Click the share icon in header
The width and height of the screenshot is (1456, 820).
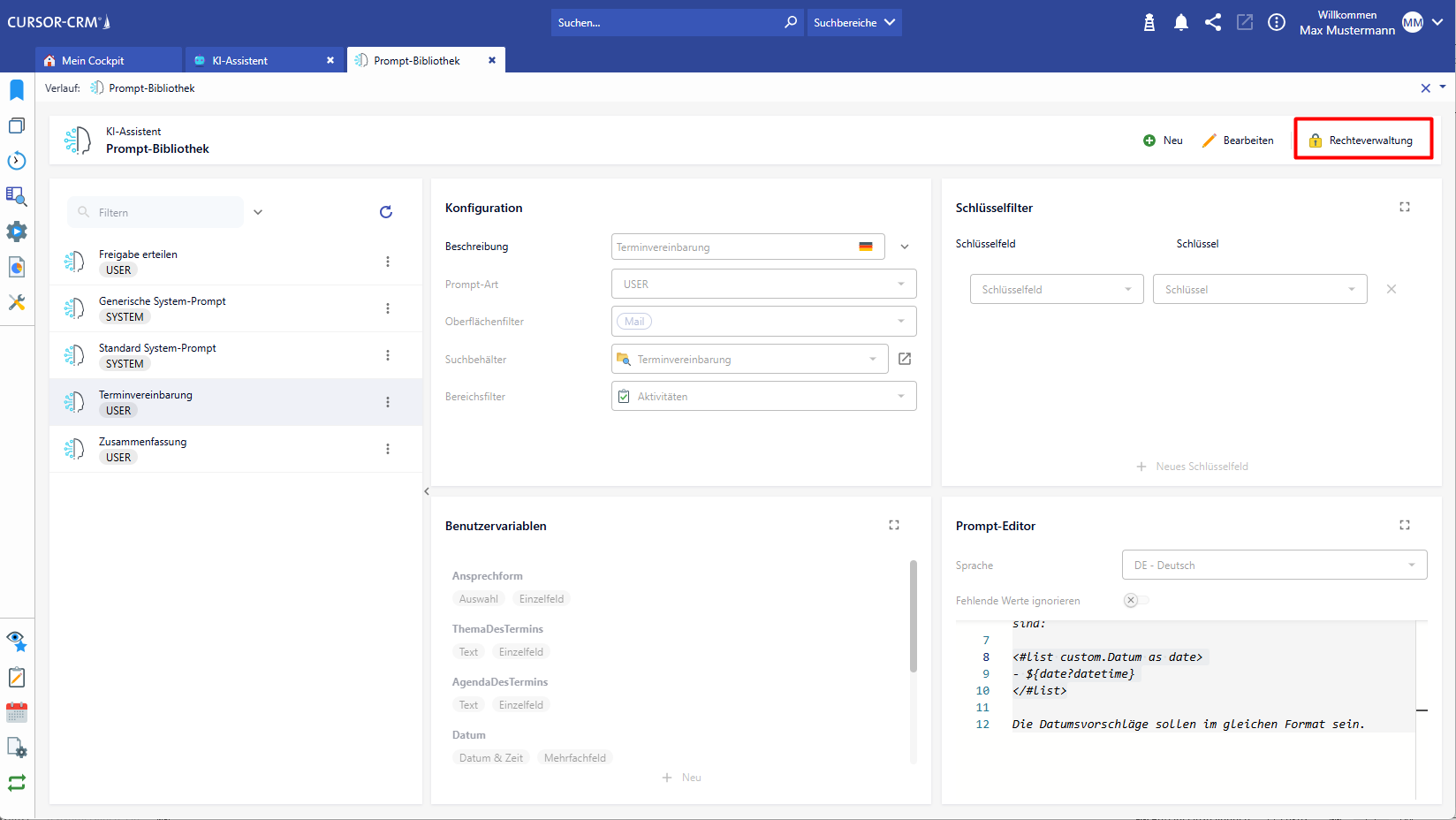[1213, 23]
